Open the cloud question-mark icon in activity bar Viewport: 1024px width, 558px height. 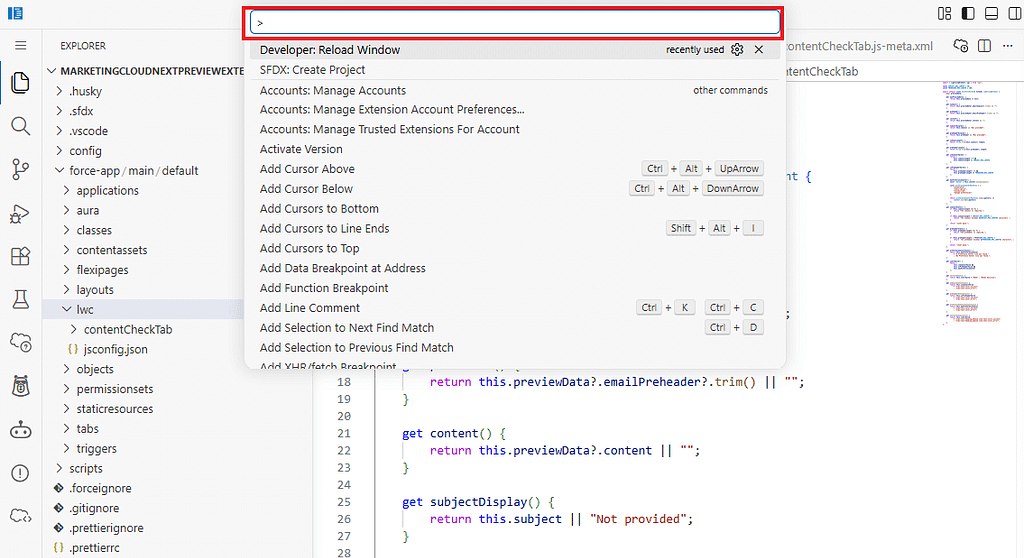click(x=20, y=342)
